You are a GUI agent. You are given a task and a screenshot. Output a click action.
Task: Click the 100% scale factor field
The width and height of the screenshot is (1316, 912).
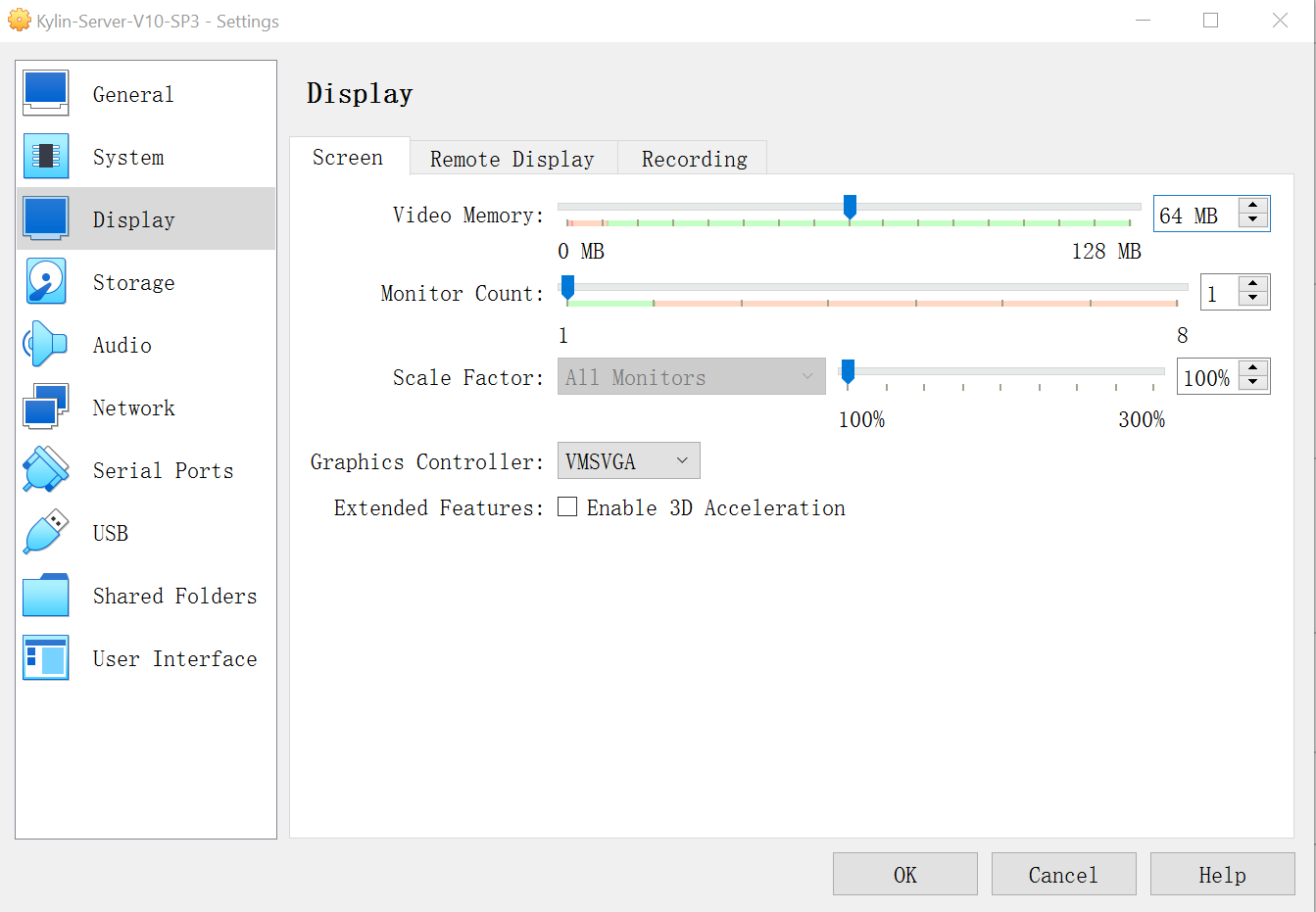point(1207,376)
